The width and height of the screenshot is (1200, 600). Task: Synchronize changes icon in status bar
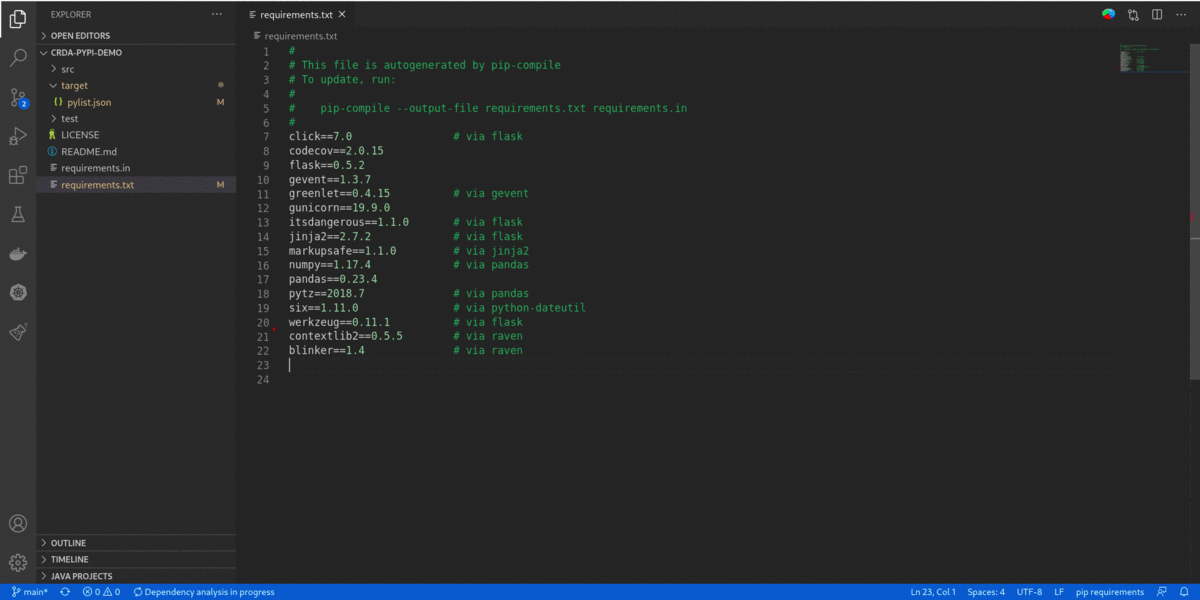[65, 592]
